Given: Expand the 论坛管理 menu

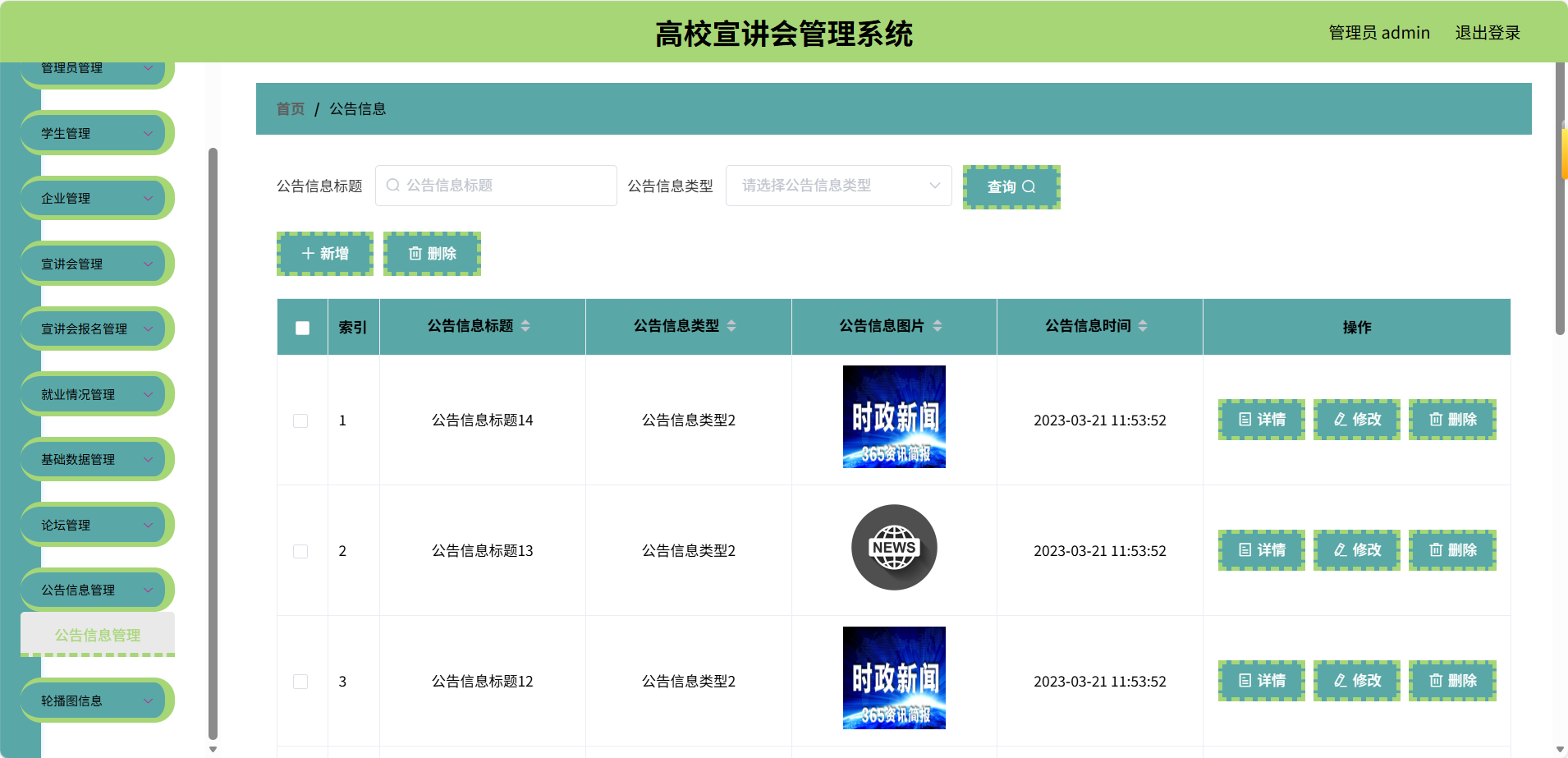Looking at the screenshot, I should coord(97,525).
